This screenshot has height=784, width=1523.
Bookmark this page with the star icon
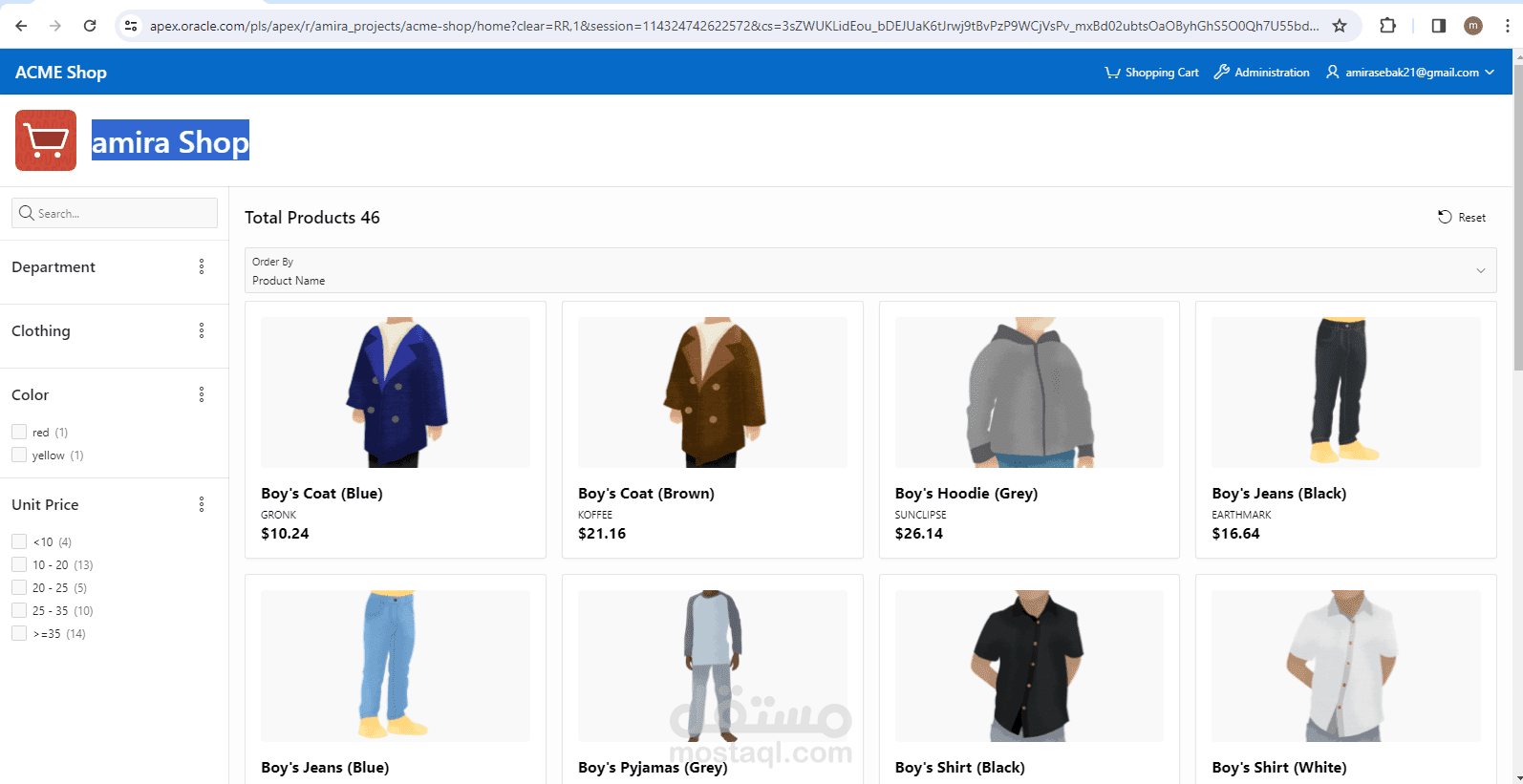(1340, 26)
